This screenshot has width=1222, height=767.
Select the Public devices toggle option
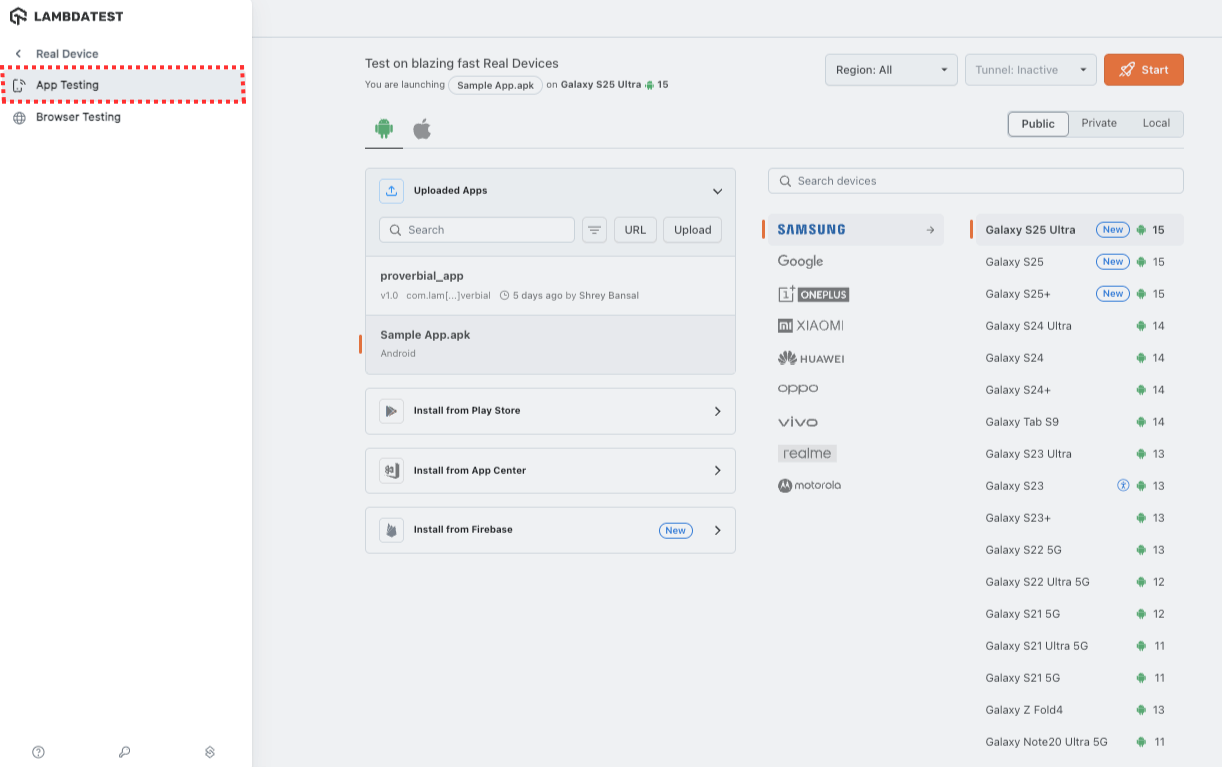[1038, 123]
